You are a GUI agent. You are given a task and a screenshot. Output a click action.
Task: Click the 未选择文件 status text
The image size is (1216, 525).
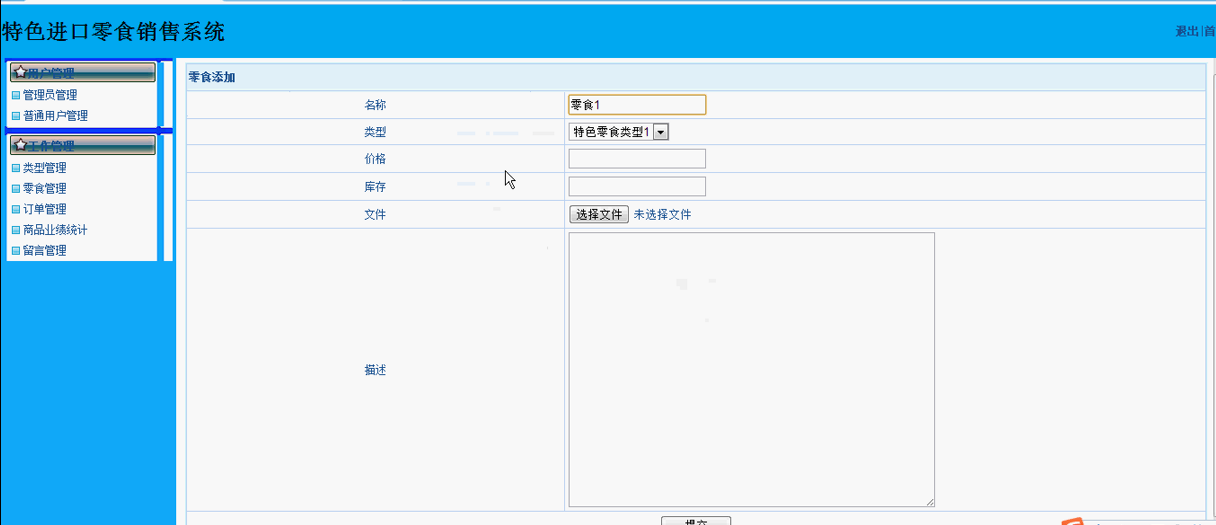(662, 215)
